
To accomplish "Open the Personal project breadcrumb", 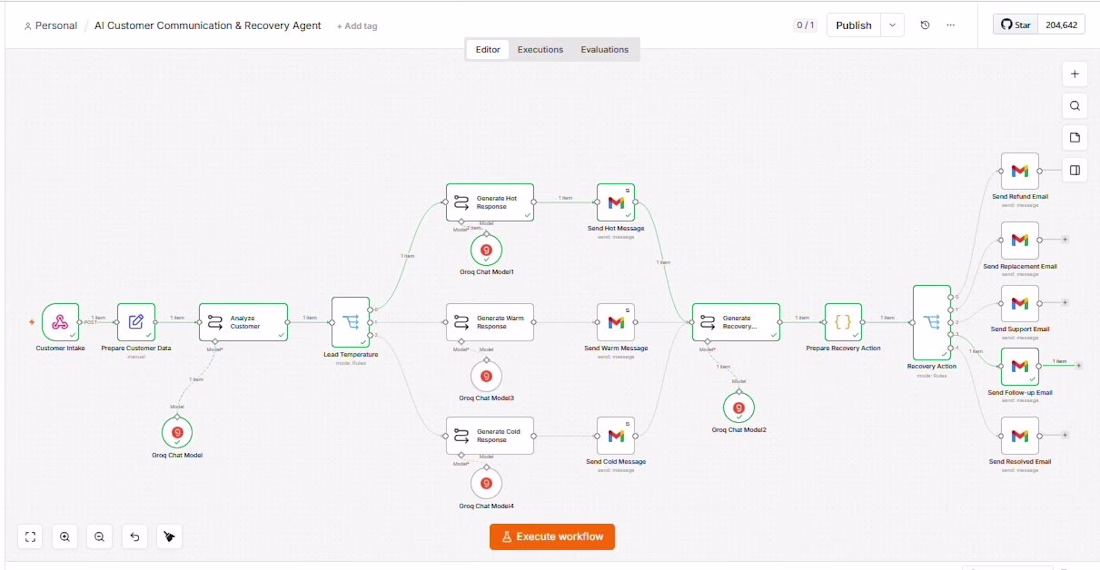I will click(51, 25).
